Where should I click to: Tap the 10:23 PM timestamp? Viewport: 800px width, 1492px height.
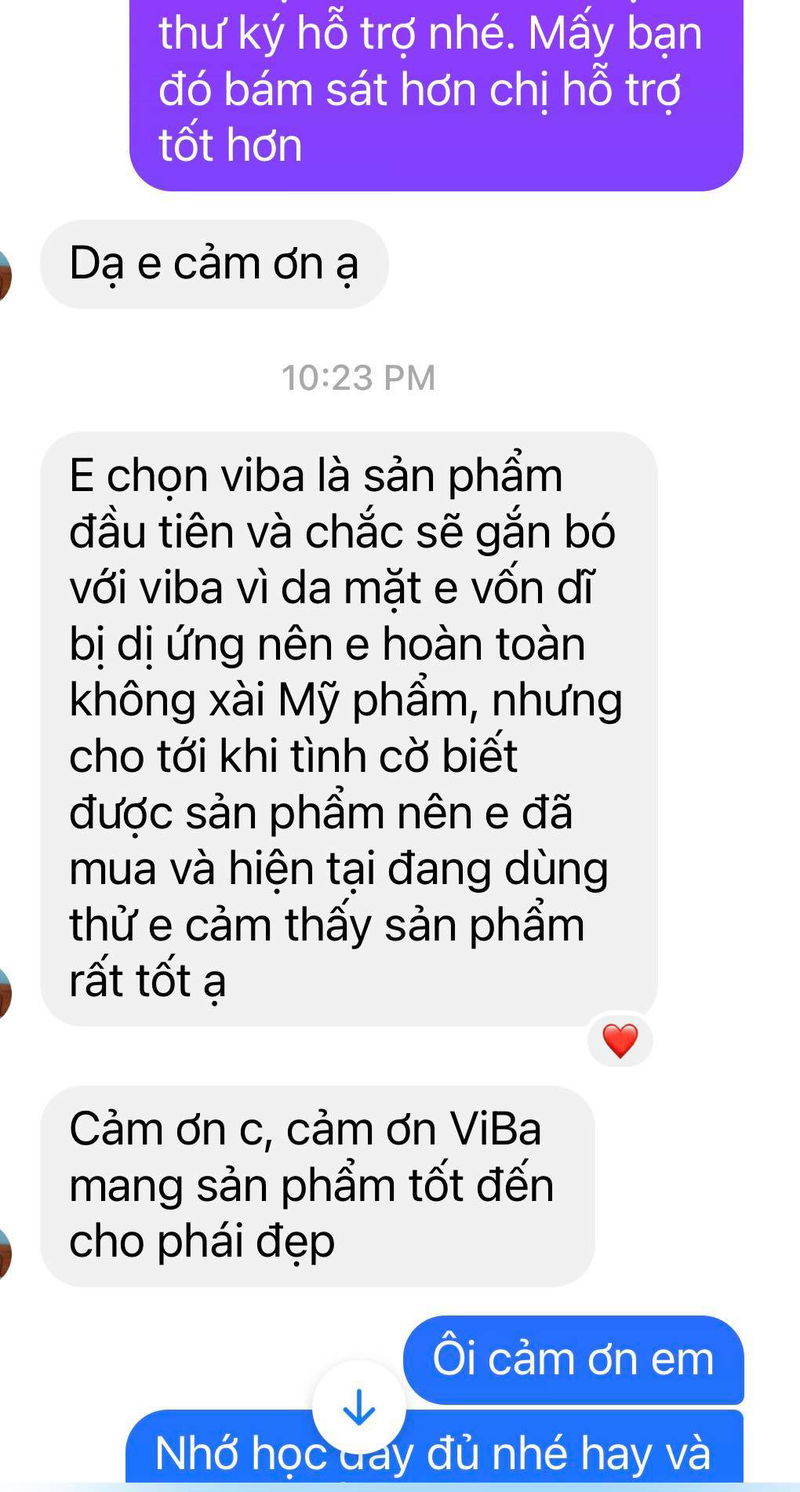click(x=359, y=378)
